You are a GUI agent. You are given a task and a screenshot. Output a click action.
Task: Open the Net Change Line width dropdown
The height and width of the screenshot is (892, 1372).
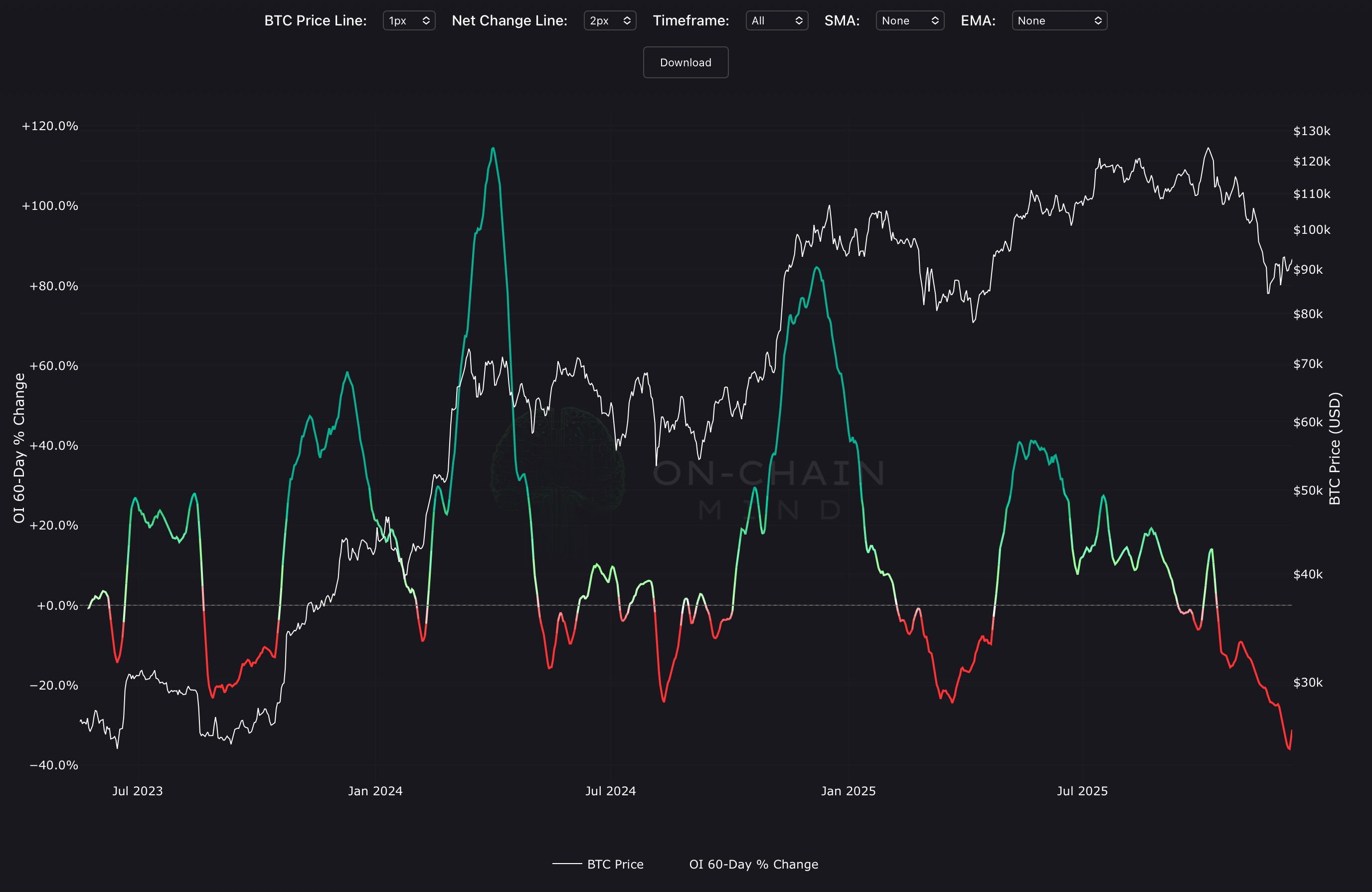pyautogui.click(x=609, y=21)
